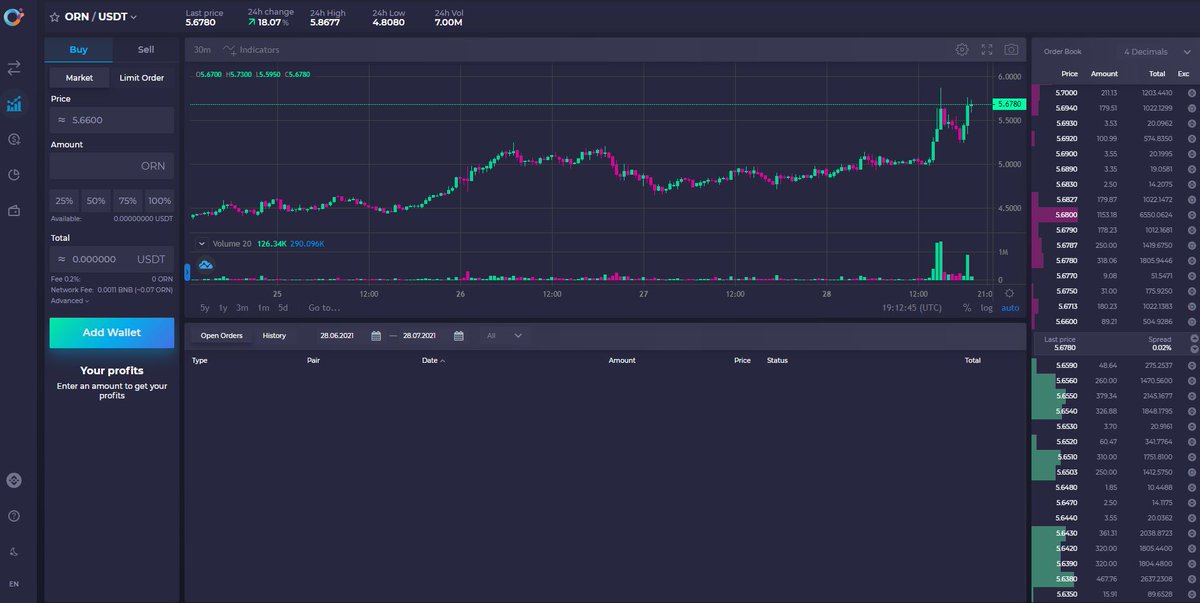
Task: Change language via EN selector
Action: coord(14,583)
